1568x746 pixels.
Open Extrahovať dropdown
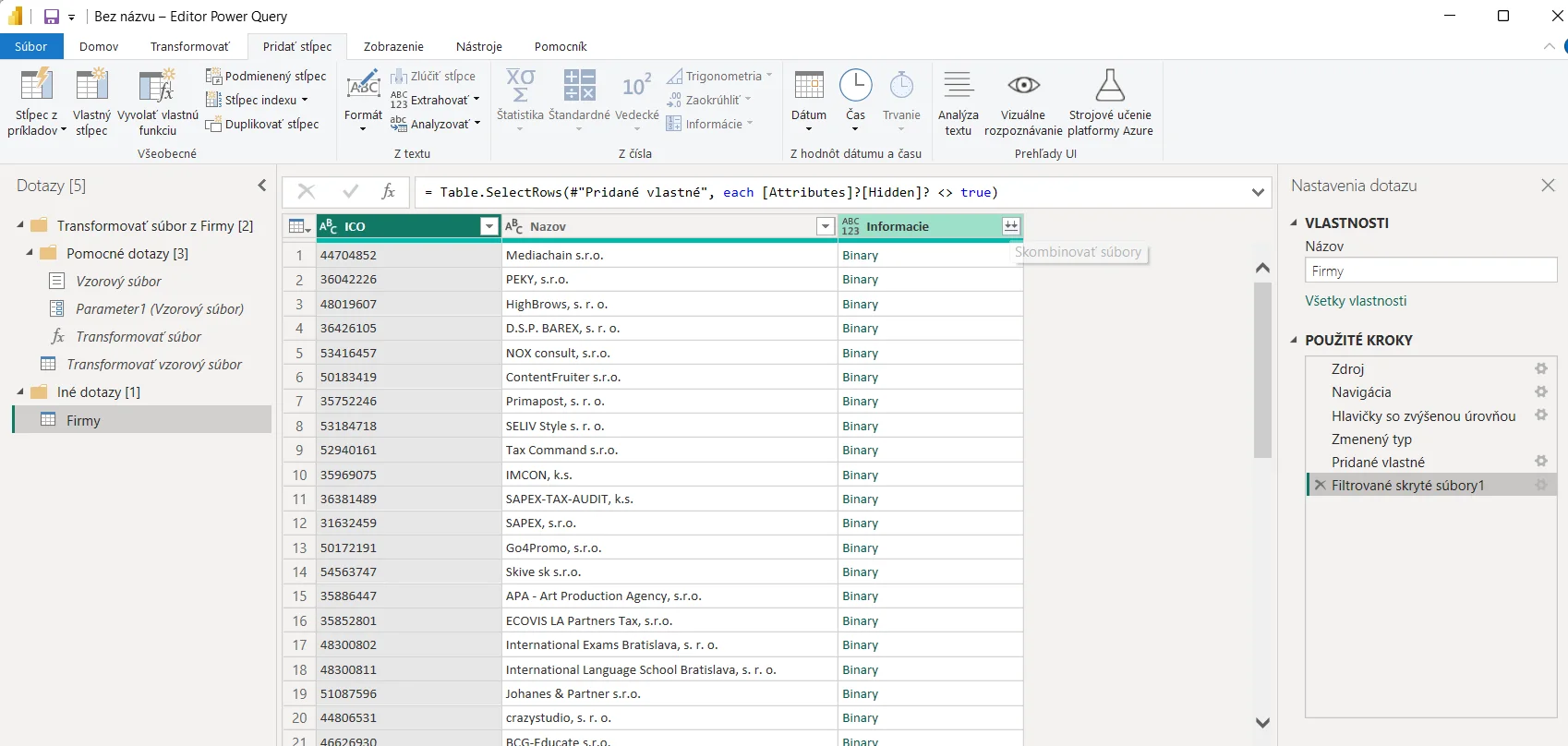pyautogui.click(x=436, y=100)
